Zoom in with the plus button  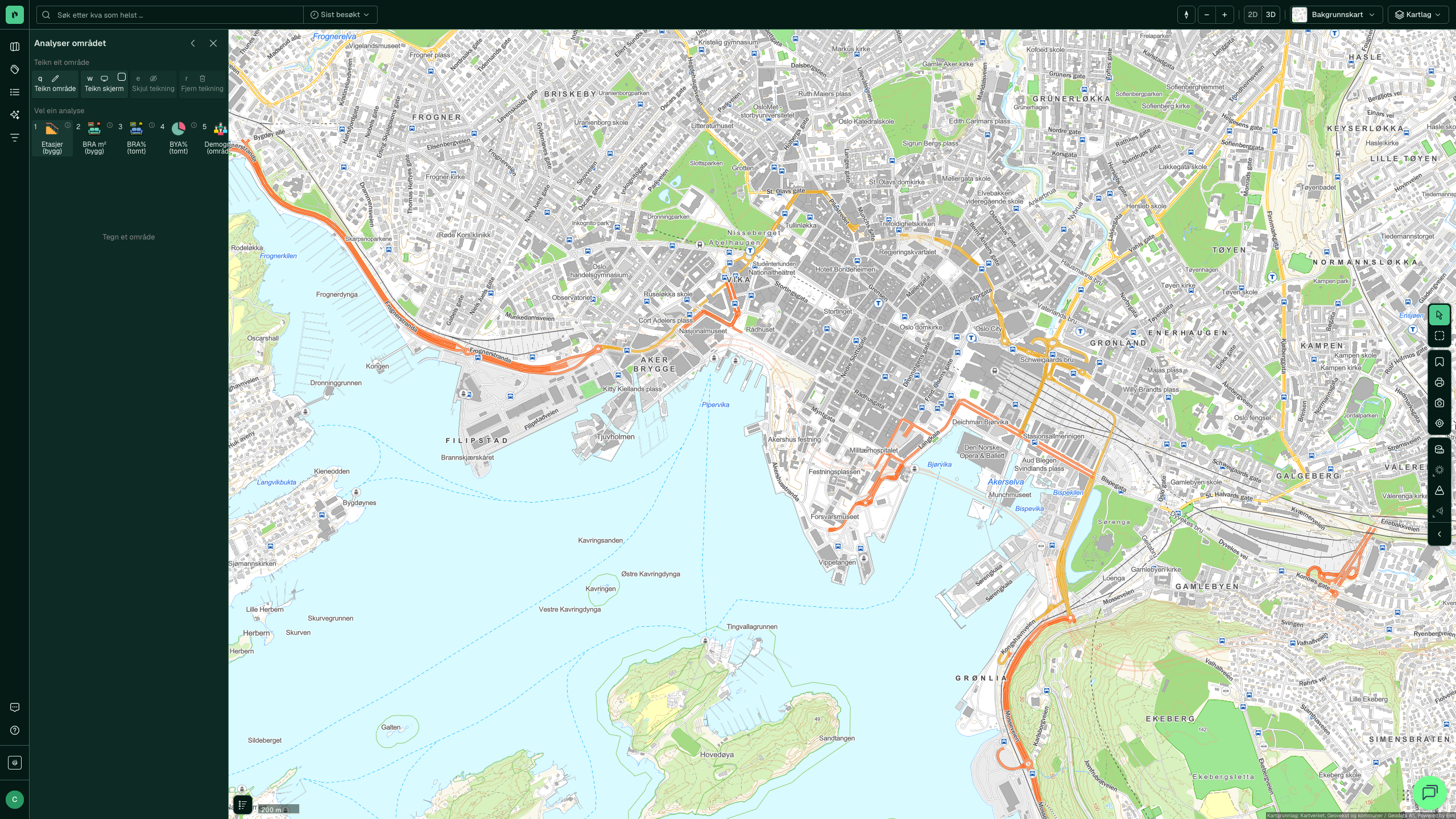[1225, 15]
